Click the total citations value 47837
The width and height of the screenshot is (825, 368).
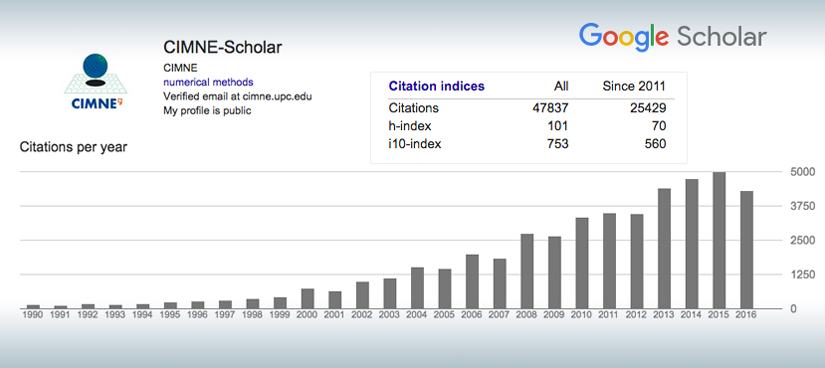[550, 108]
